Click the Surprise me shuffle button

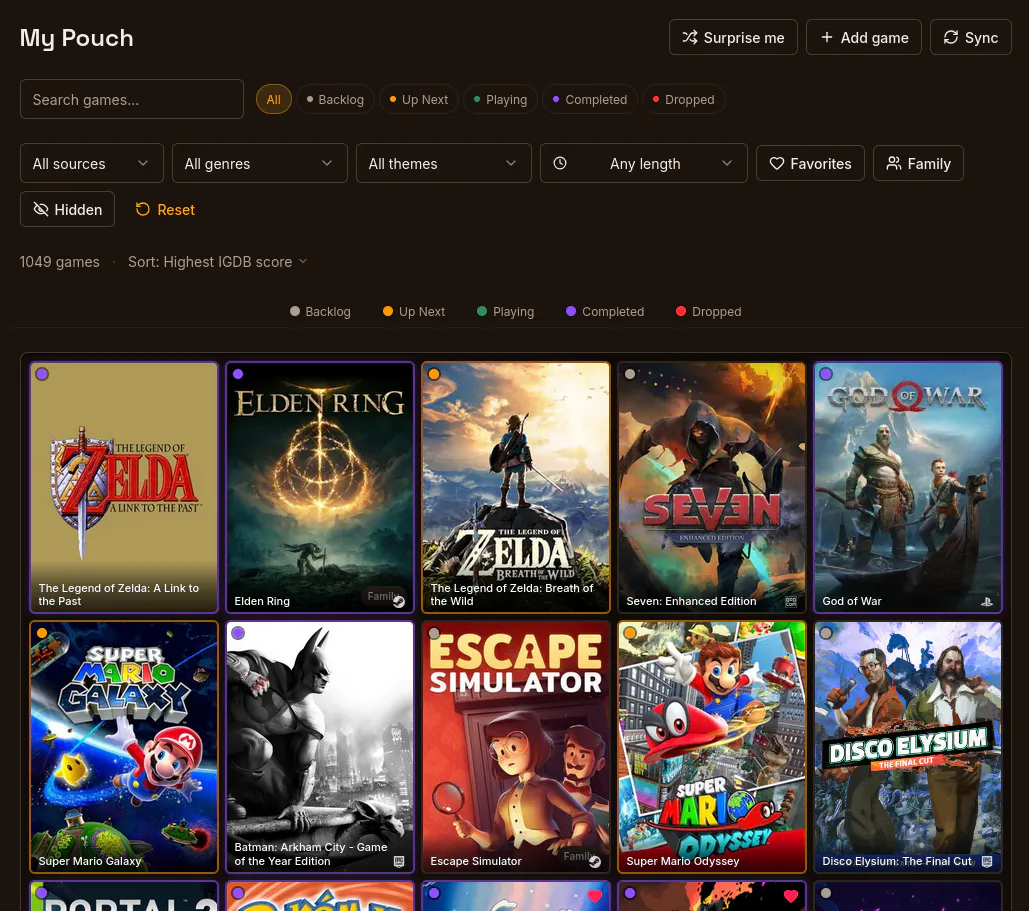[x=733, y=37]
